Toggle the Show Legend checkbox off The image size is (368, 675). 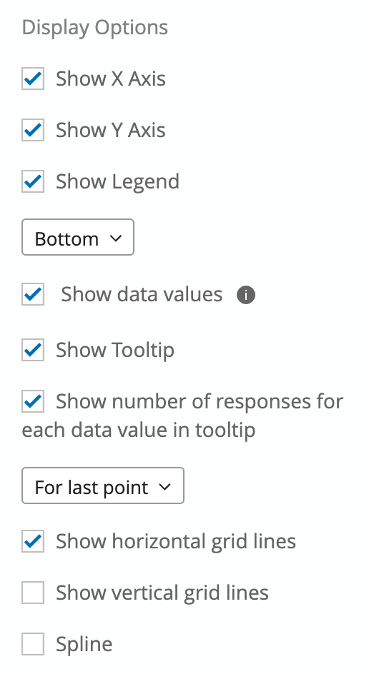coord(33,181)
